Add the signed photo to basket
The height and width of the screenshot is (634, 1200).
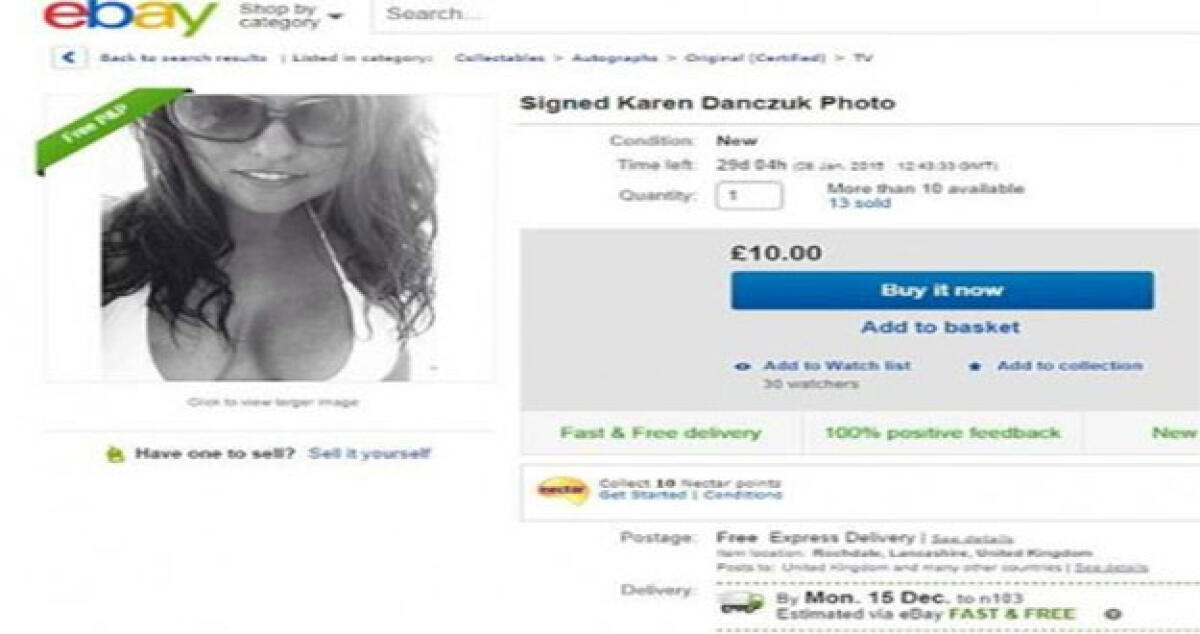tap(942, 326)
